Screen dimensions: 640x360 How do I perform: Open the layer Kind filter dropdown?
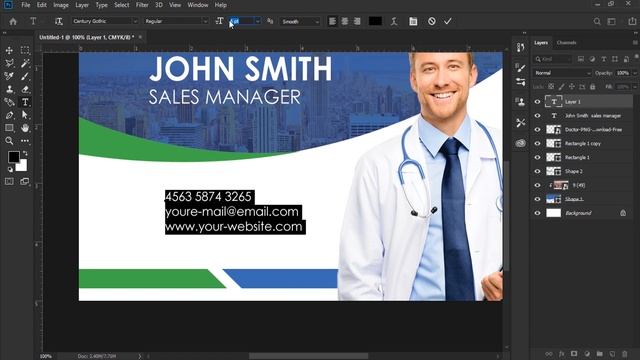tap(553, 59)
